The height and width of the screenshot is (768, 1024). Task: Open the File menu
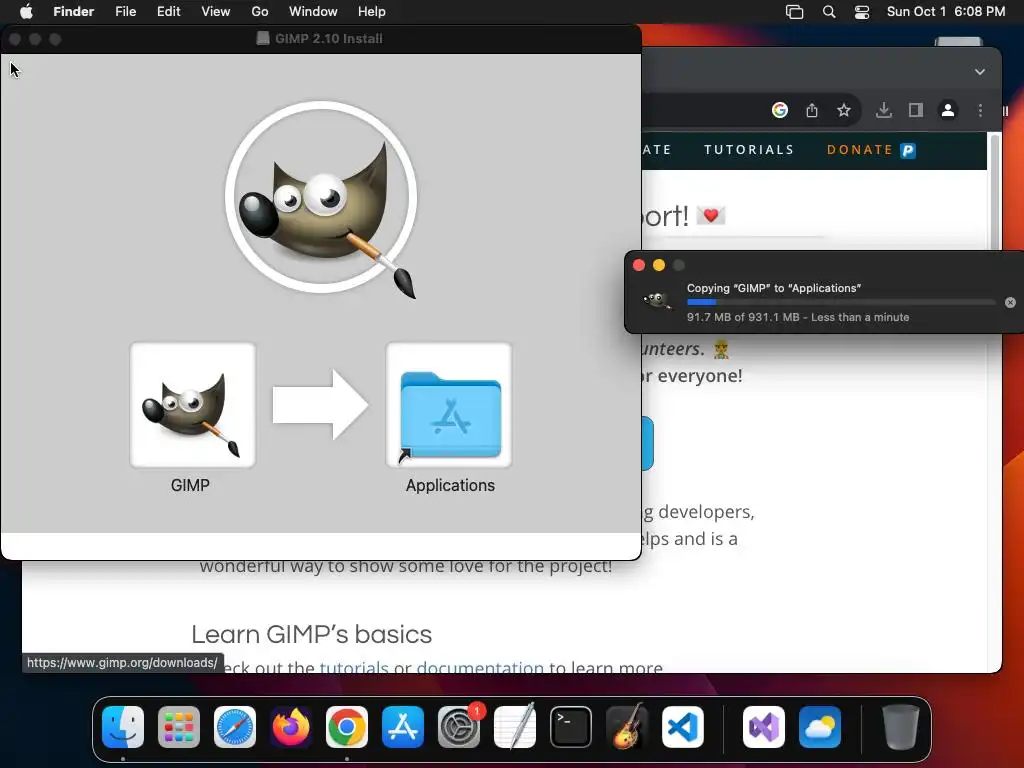(125, 12)
